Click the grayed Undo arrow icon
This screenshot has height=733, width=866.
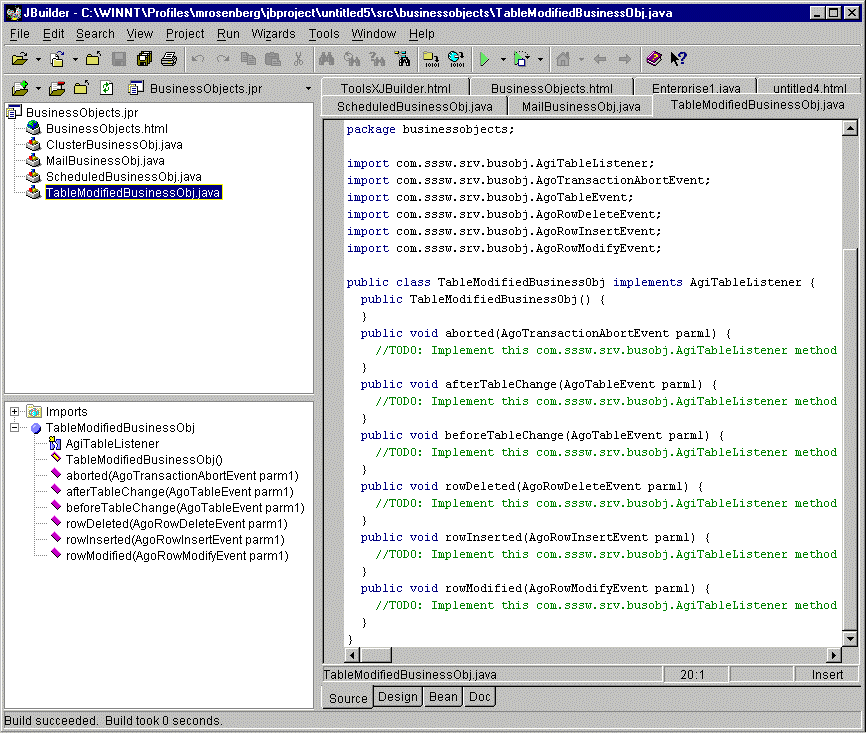198,59
